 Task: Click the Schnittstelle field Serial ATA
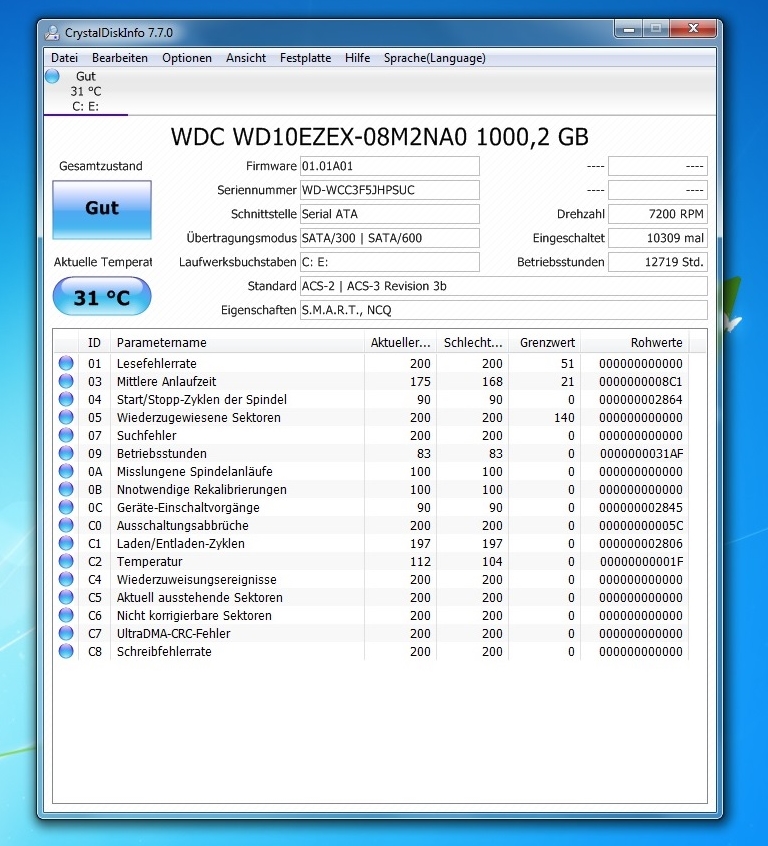[x=390, y=214]
